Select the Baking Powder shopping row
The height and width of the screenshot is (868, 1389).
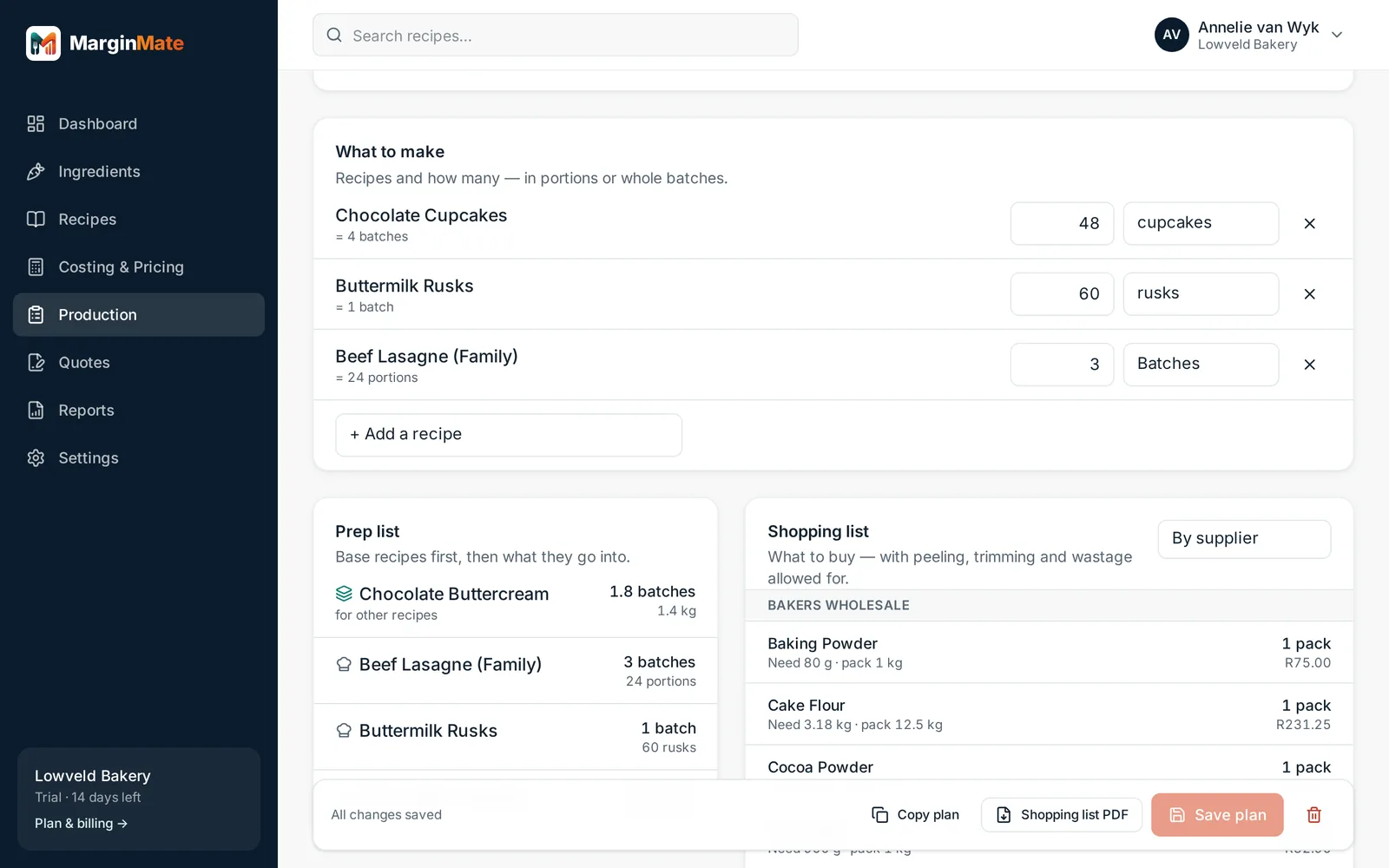(1049, 653)
